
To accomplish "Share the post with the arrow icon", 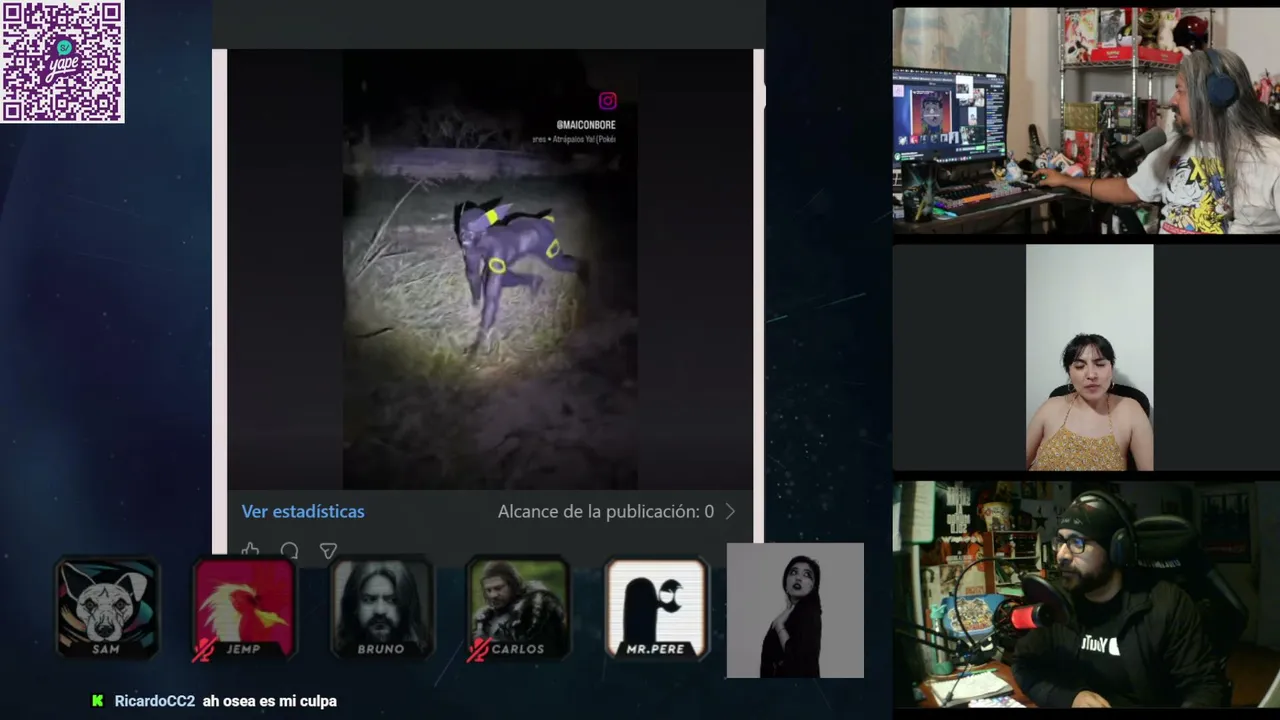I will (x=328, y=550).
